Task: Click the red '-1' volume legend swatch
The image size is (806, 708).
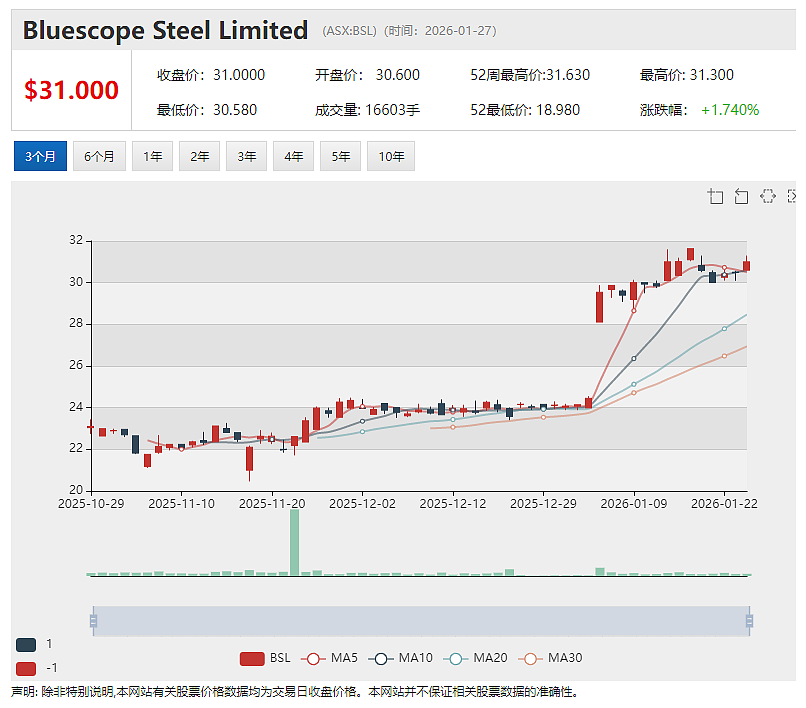Action: click(26, 668)
